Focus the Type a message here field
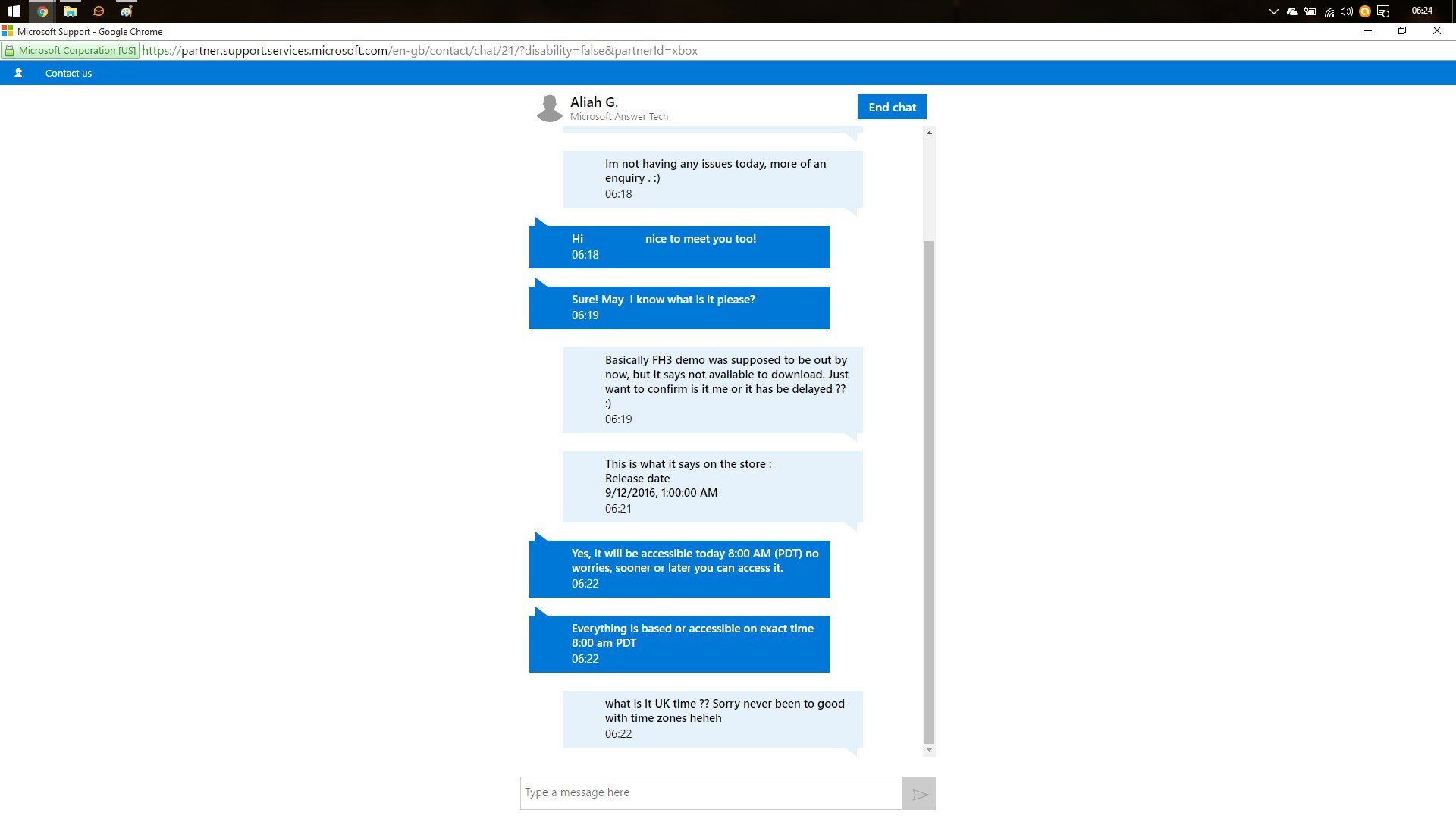1456x819 pixels. (x=711, y=793)
